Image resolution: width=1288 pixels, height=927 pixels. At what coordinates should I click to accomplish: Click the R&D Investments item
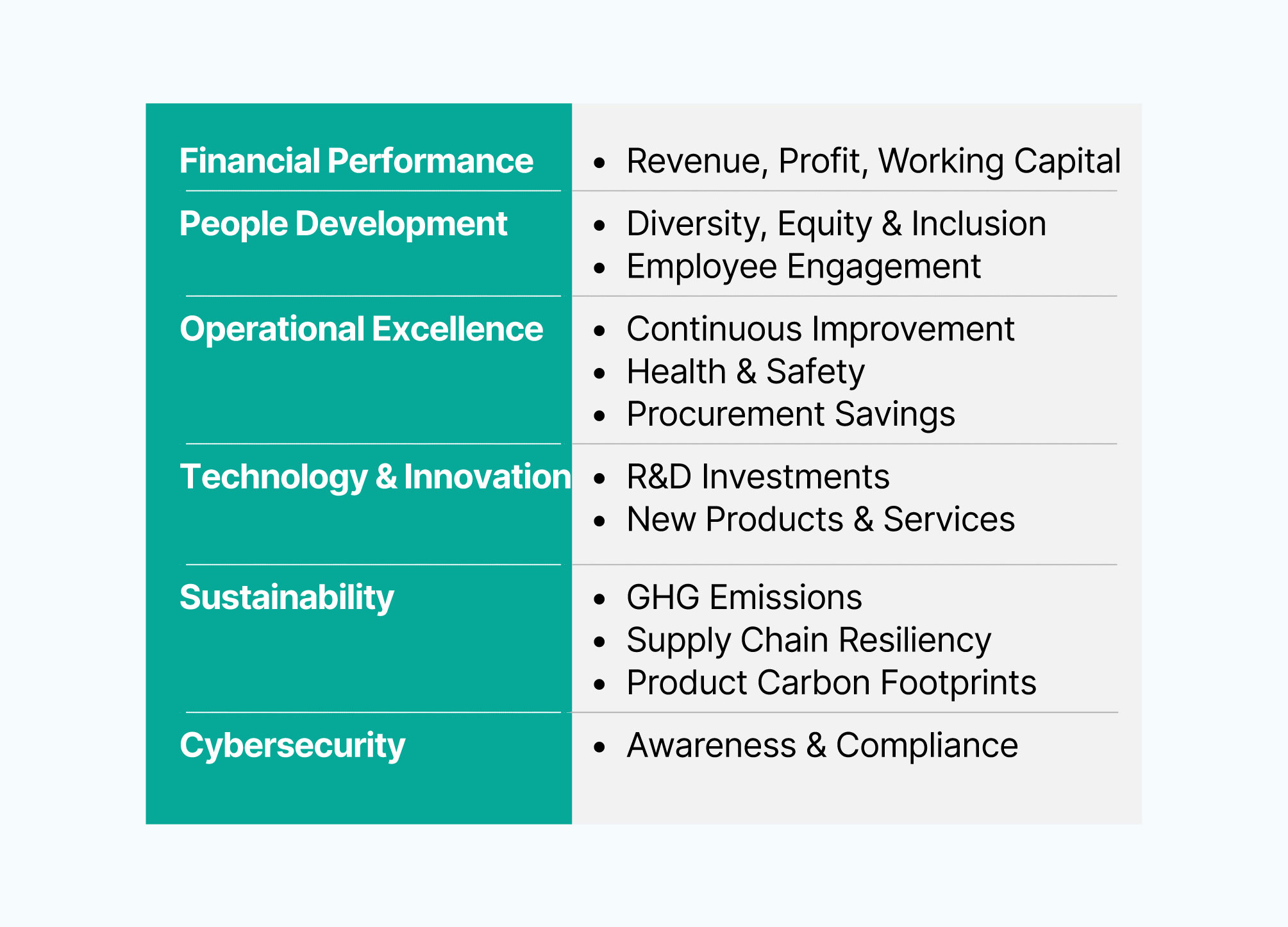click(758, 476)
